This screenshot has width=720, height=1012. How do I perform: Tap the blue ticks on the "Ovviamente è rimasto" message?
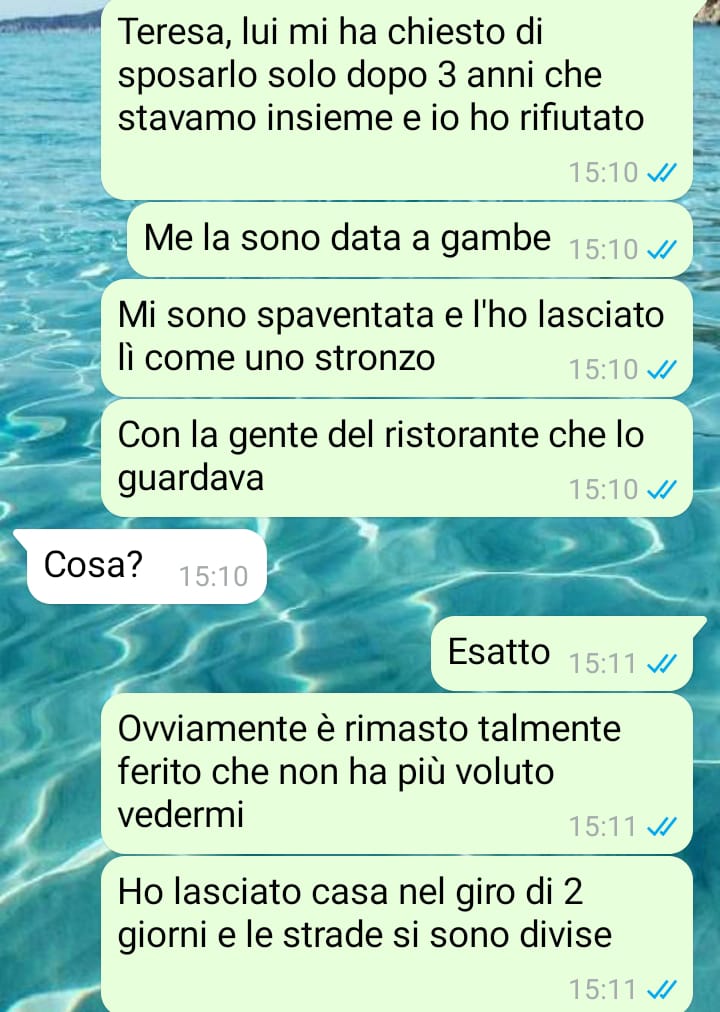[661, 826]
